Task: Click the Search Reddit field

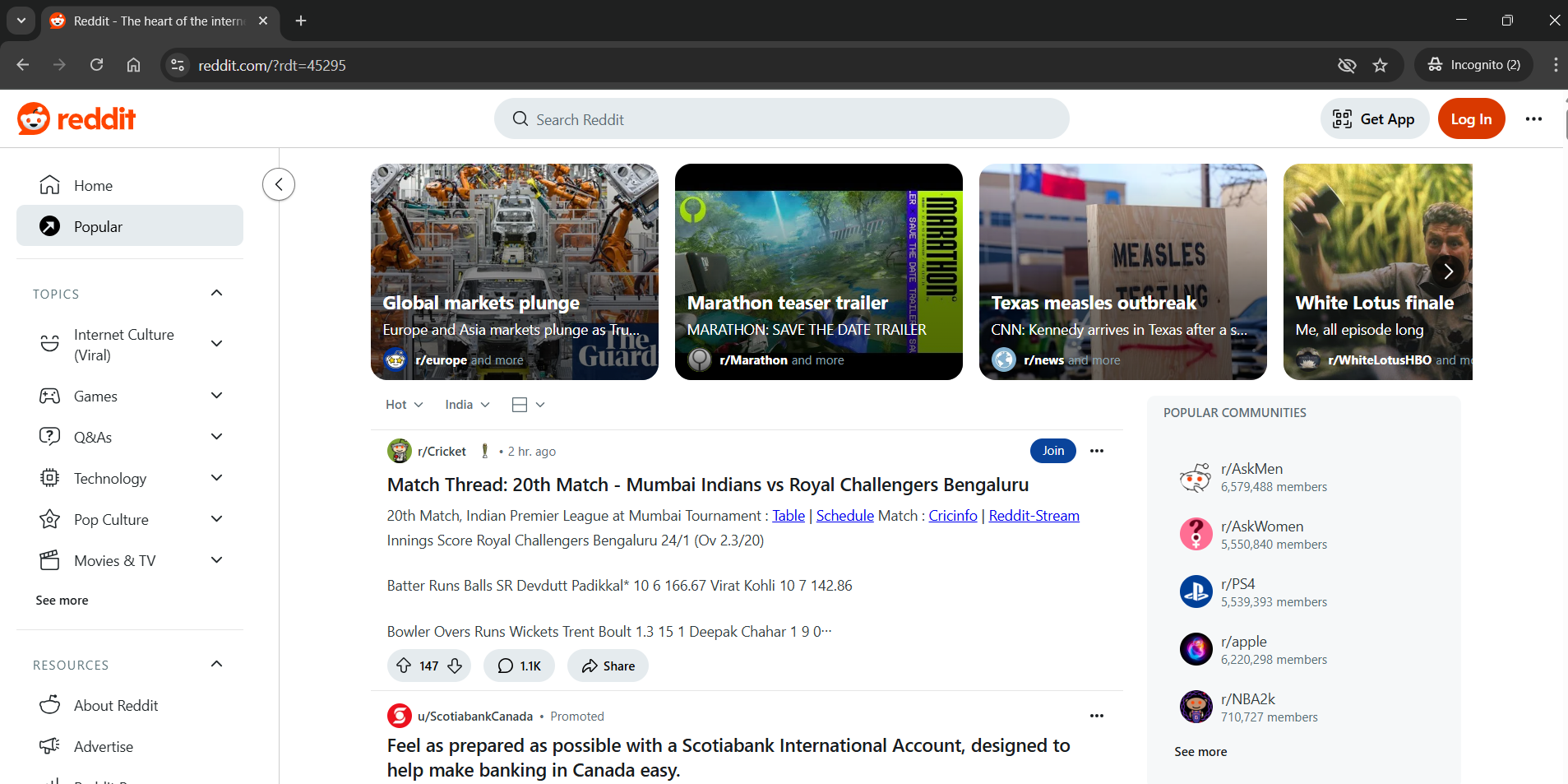Action: point(781,119)
